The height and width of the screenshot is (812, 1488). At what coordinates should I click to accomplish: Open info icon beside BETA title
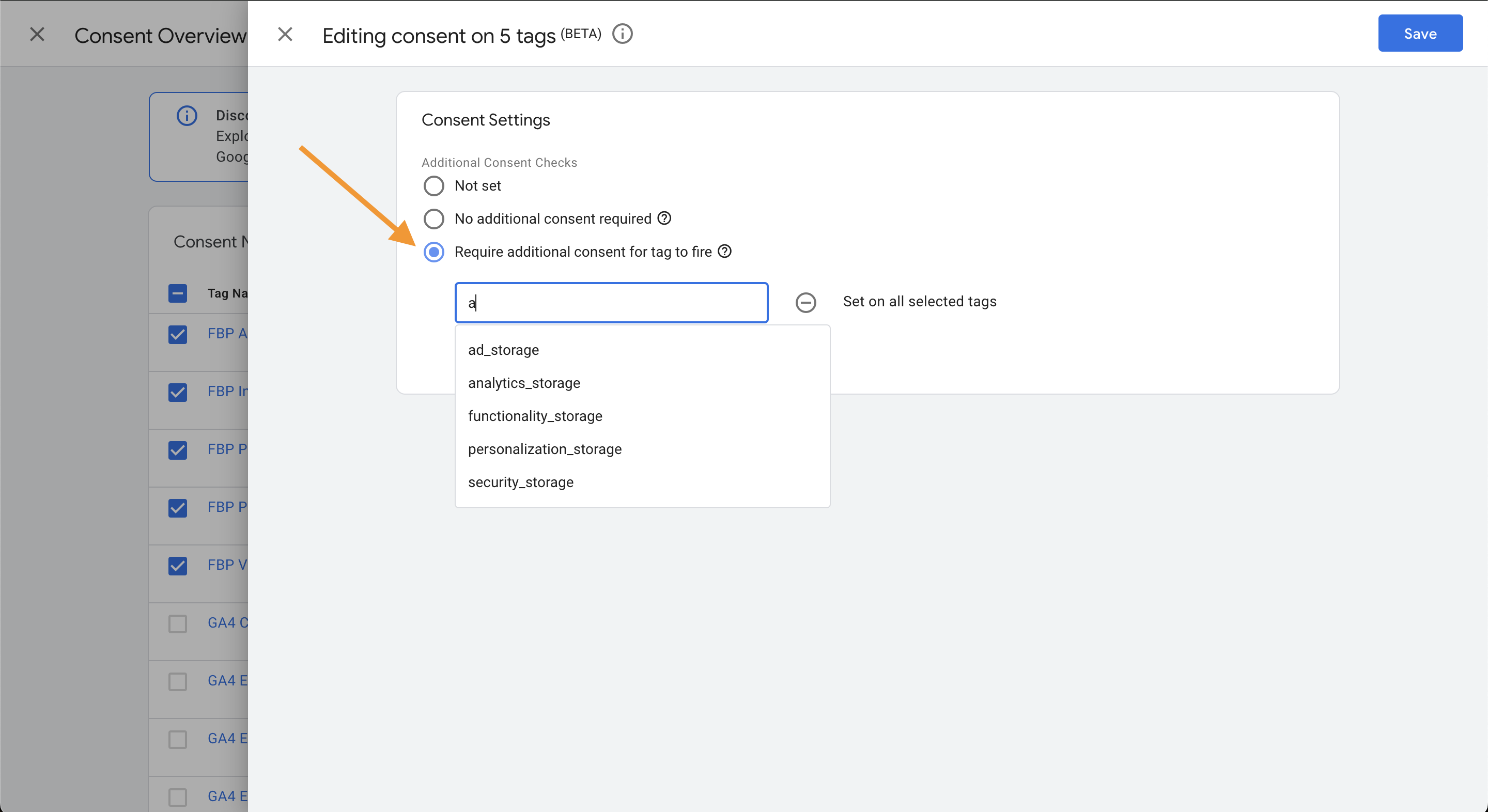[x=622, y=34]
